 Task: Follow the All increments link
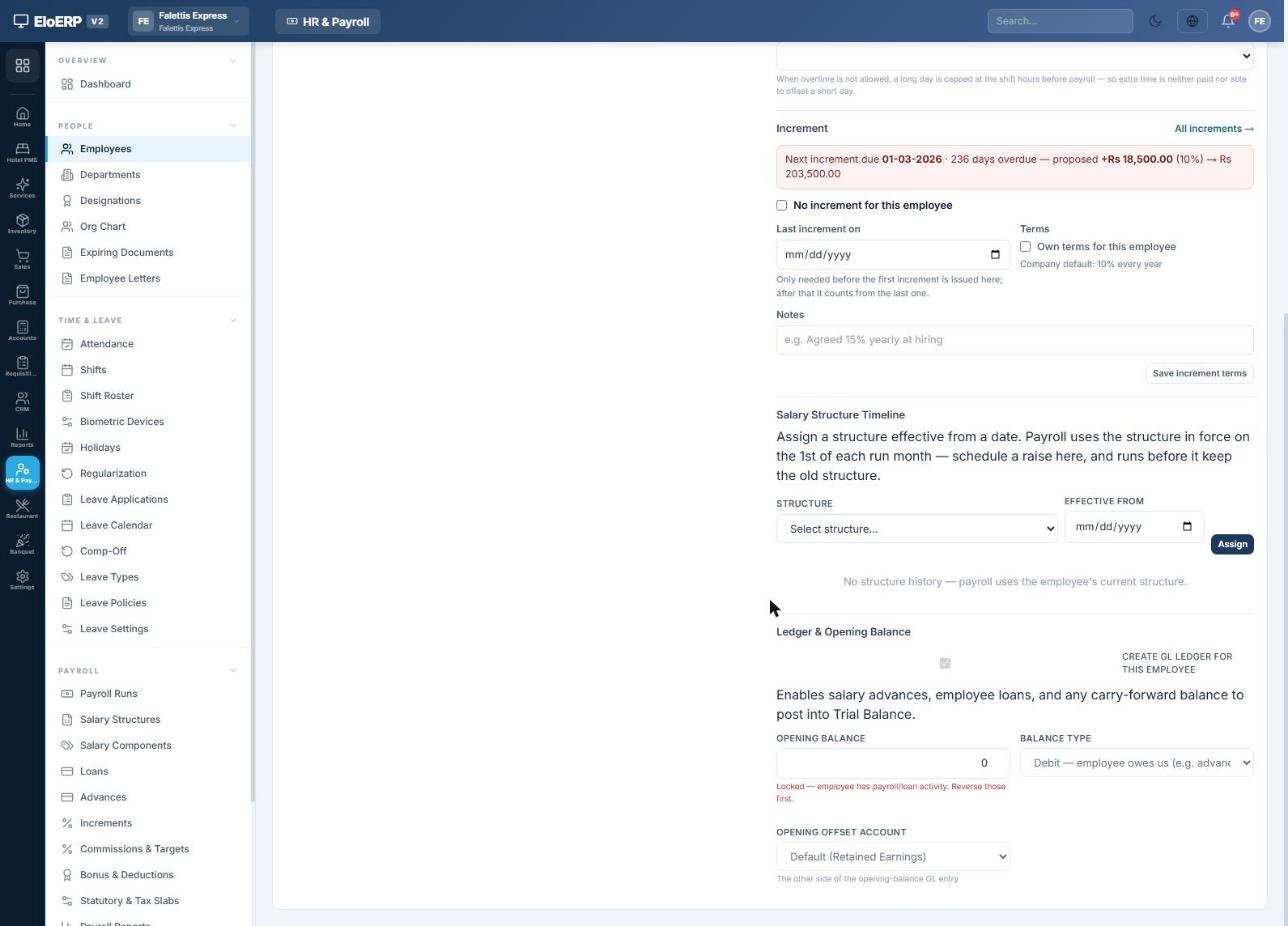tap(1214, 129)
